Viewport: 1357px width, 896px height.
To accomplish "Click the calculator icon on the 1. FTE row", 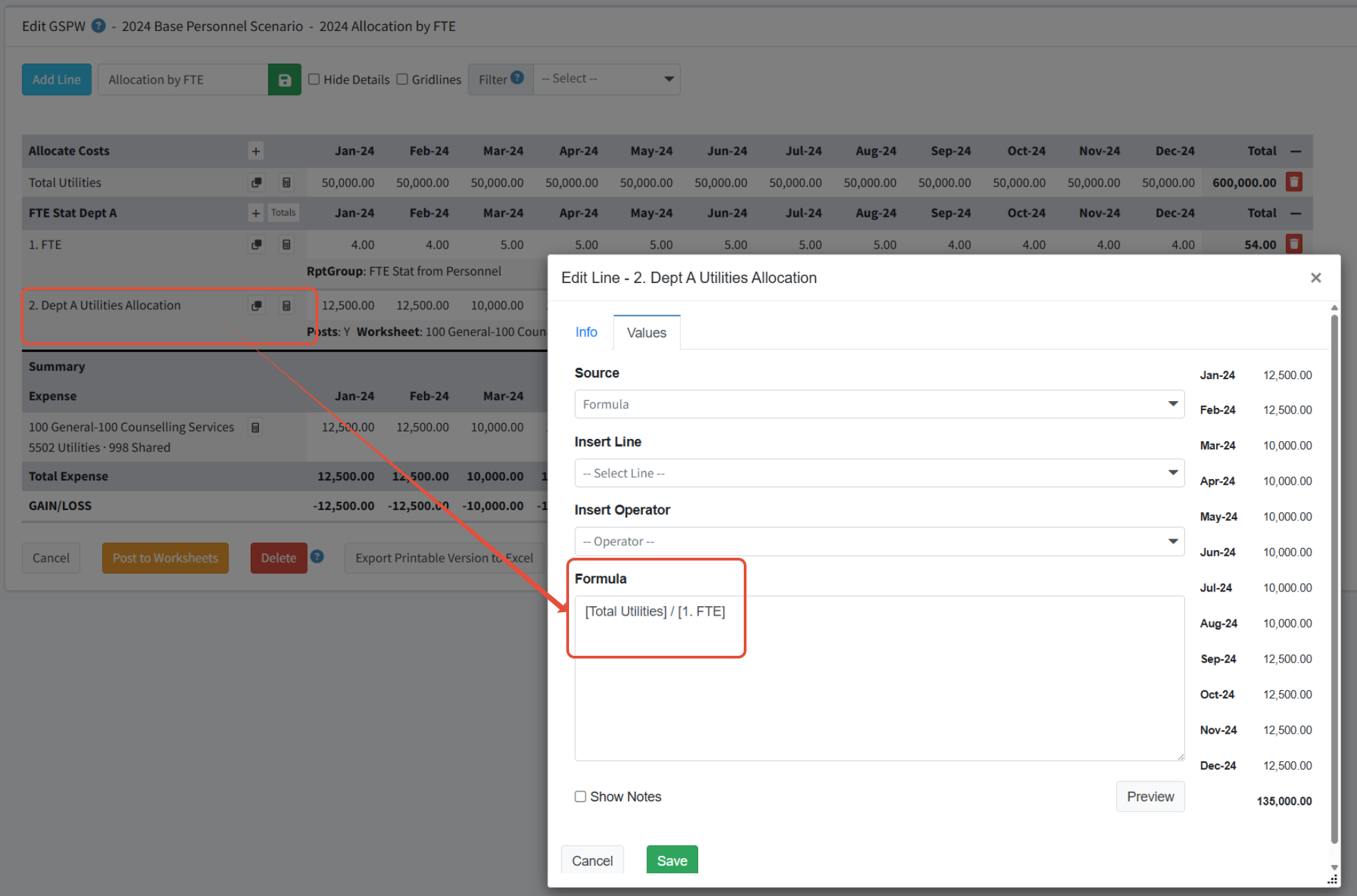I will [x=286, y=244].
